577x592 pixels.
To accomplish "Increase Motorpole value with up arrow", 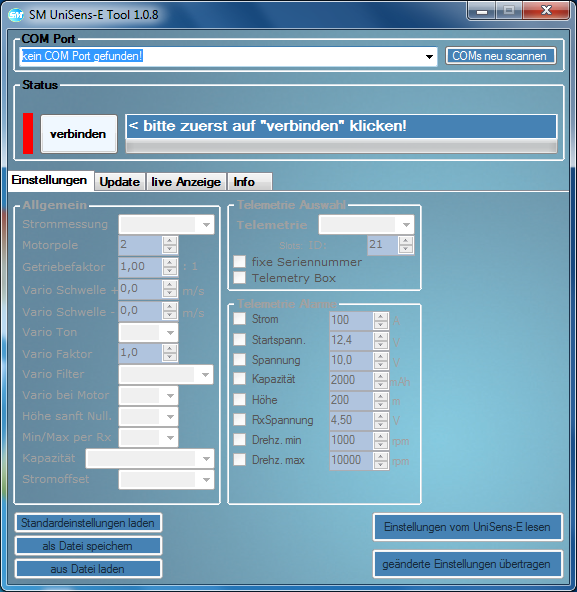I will (x=170, y=241).
